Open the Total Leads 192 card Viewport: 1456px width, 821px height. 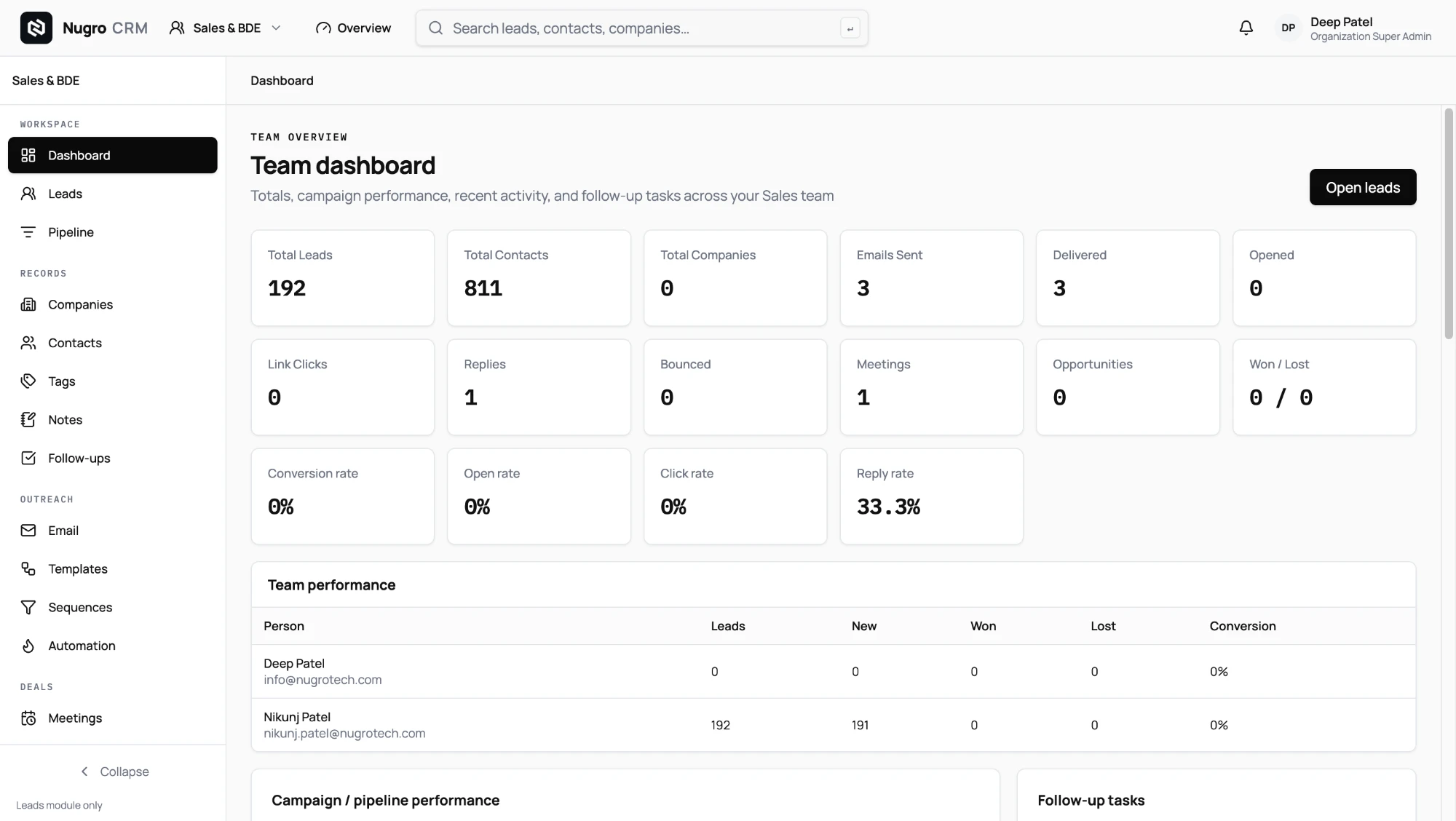(x=343, y=278)
